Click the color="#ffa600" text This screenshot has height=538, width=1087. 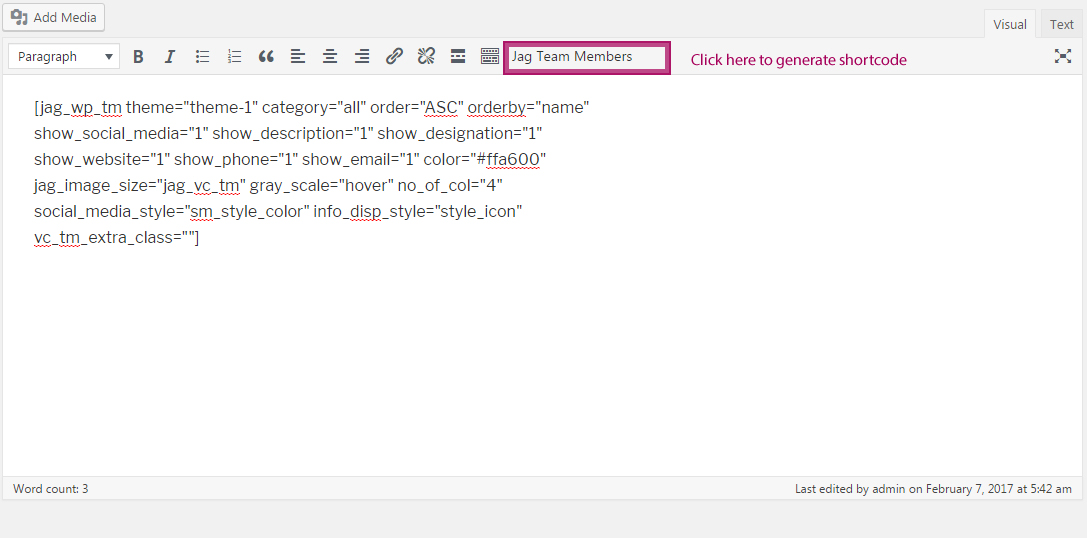[x=485, y=159]
